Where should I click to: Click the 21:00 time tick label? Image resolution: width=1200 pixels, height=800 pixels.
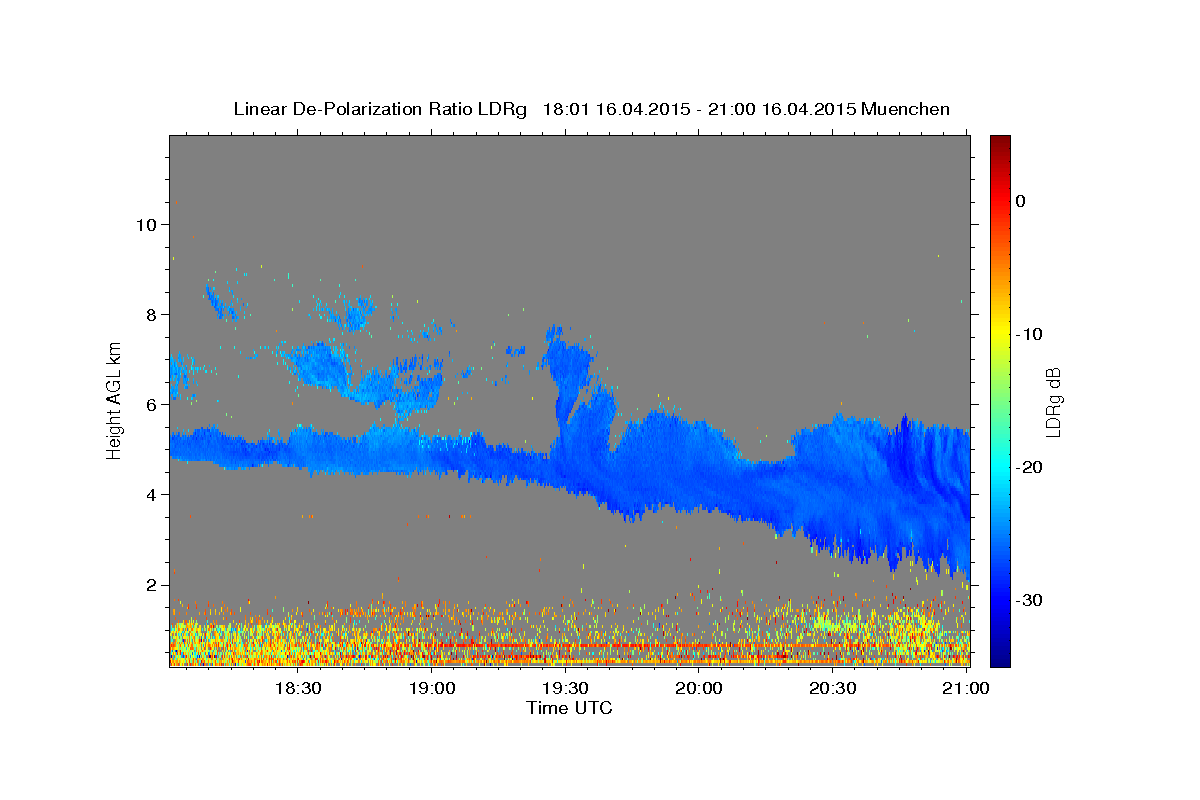click(966, 688)
